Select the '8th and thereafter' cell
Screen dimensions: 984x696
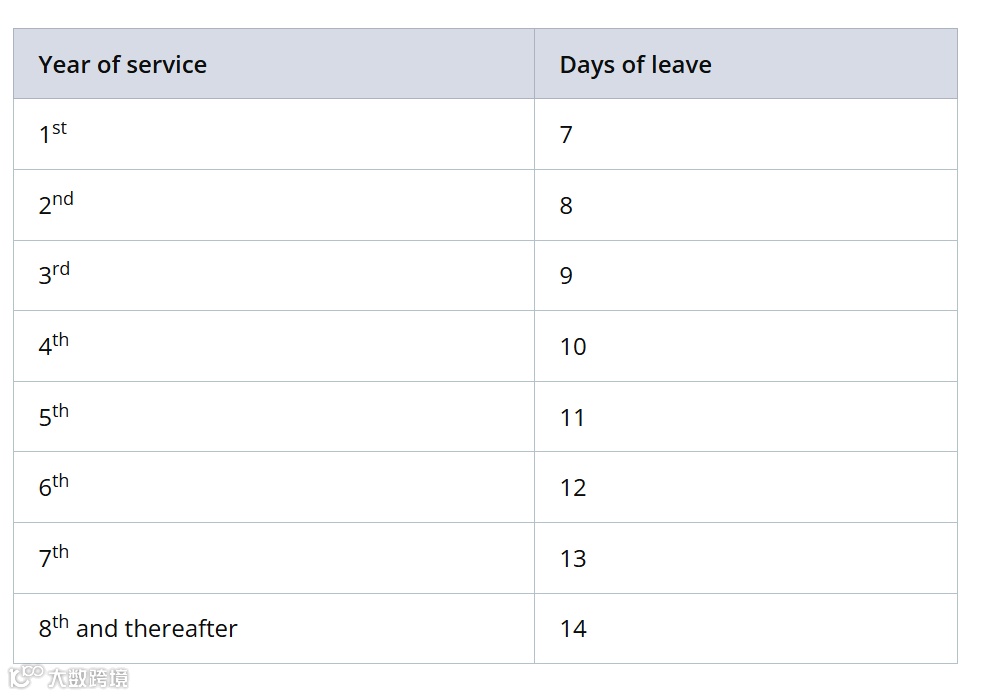click(x=274, y=628)
